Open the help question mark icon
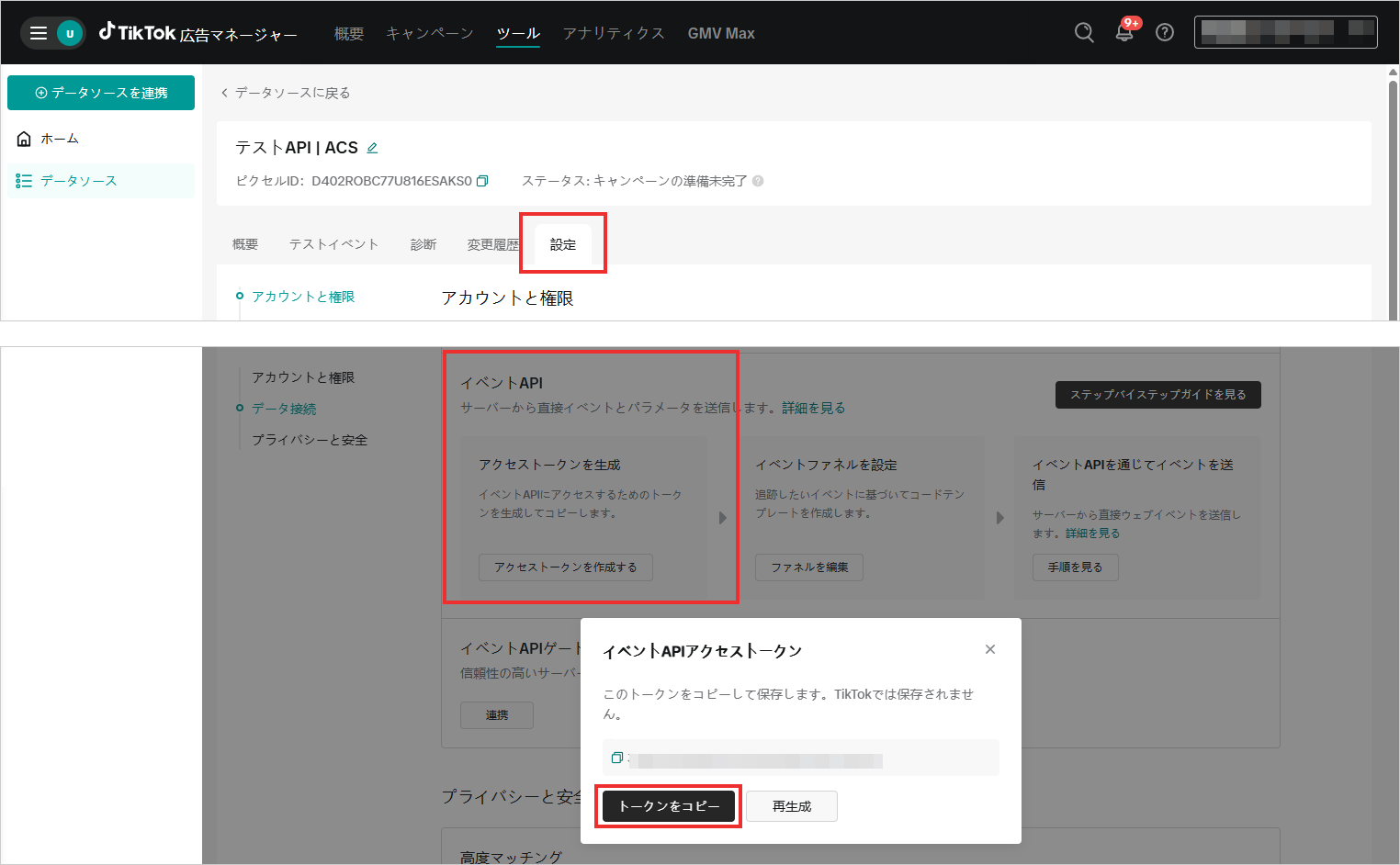The image size is (1400, 865). click(x=1164, y=32)
